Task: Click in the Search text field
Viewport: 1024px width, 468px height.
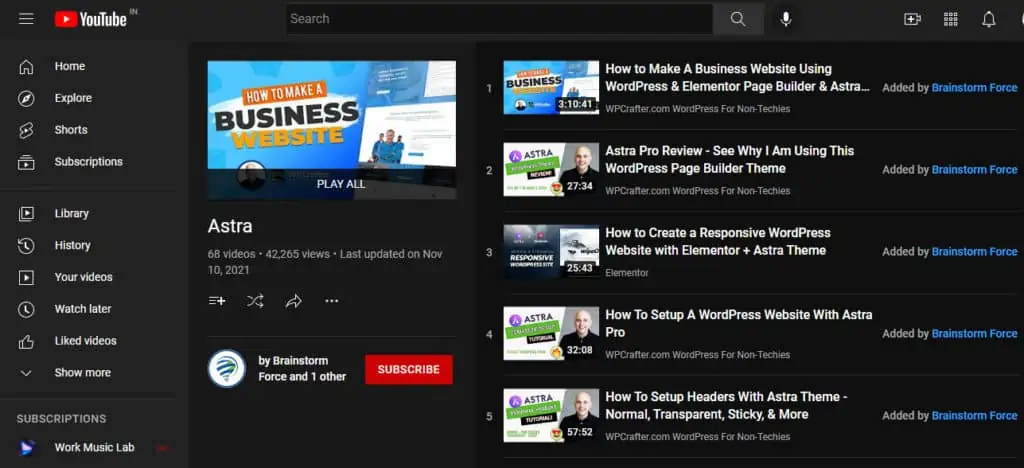Action: (x=498, y=19)
